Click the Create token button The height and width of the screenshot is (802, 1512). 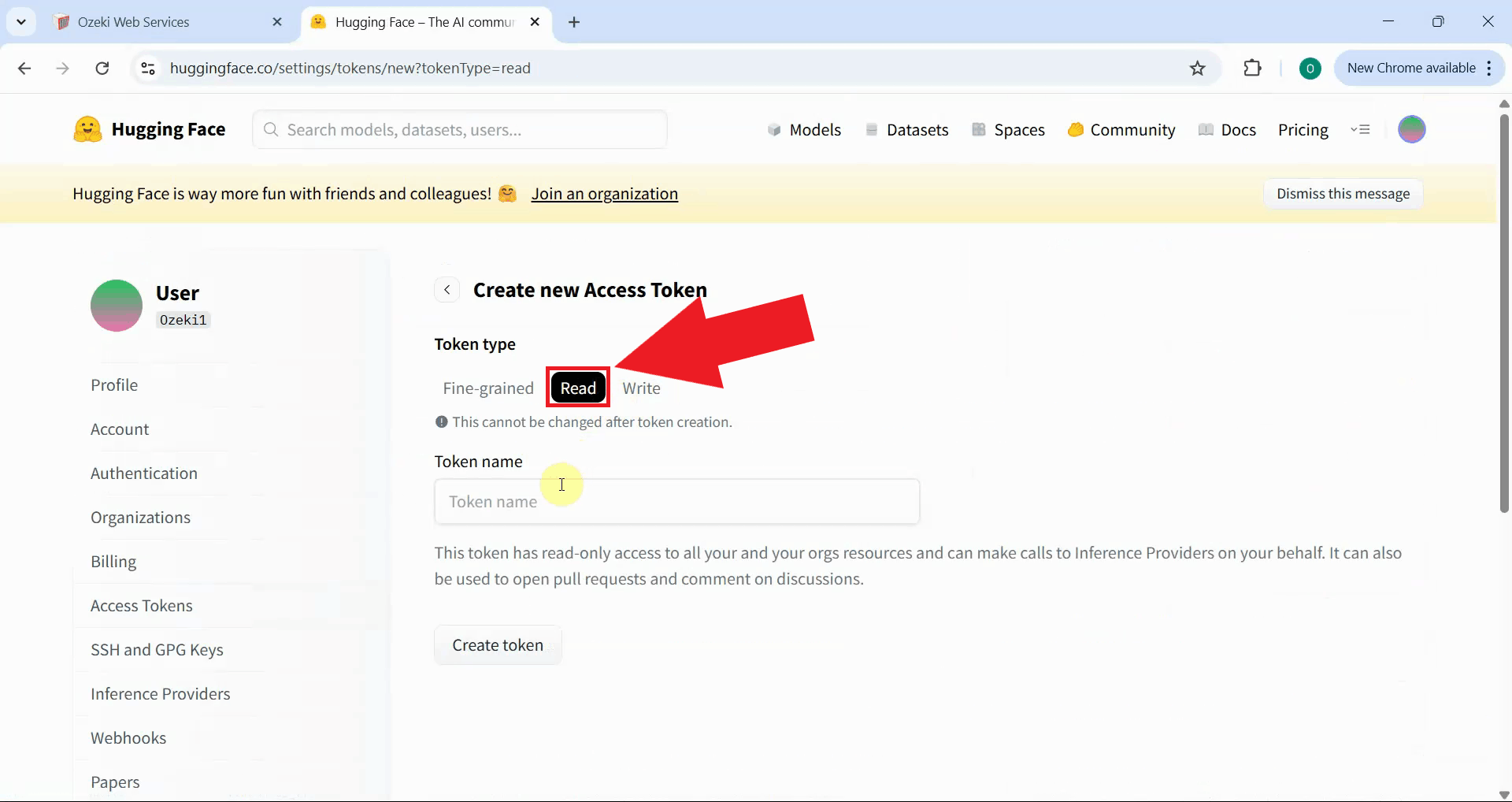pyautogui.click(x=498, y=644)
